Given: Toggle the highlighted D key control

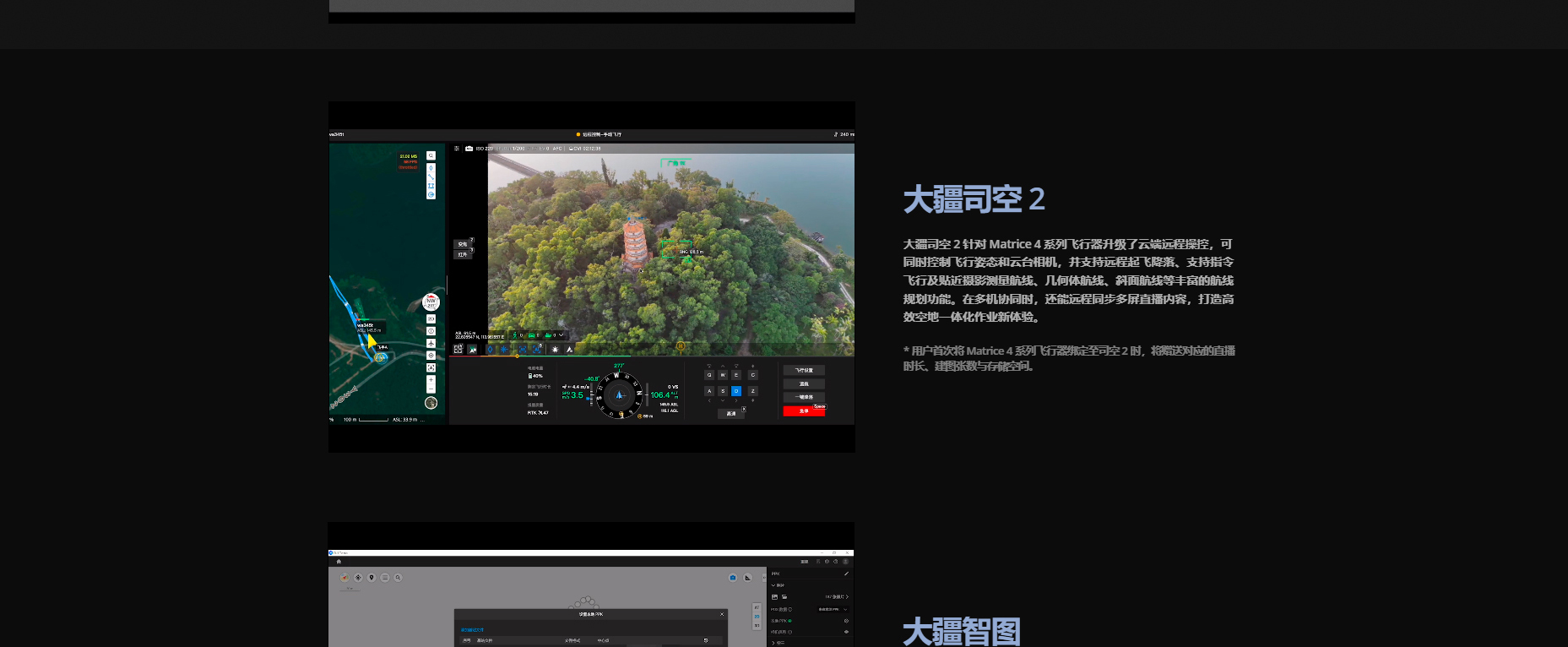Looking at the screenshot, I should point(736,391).
